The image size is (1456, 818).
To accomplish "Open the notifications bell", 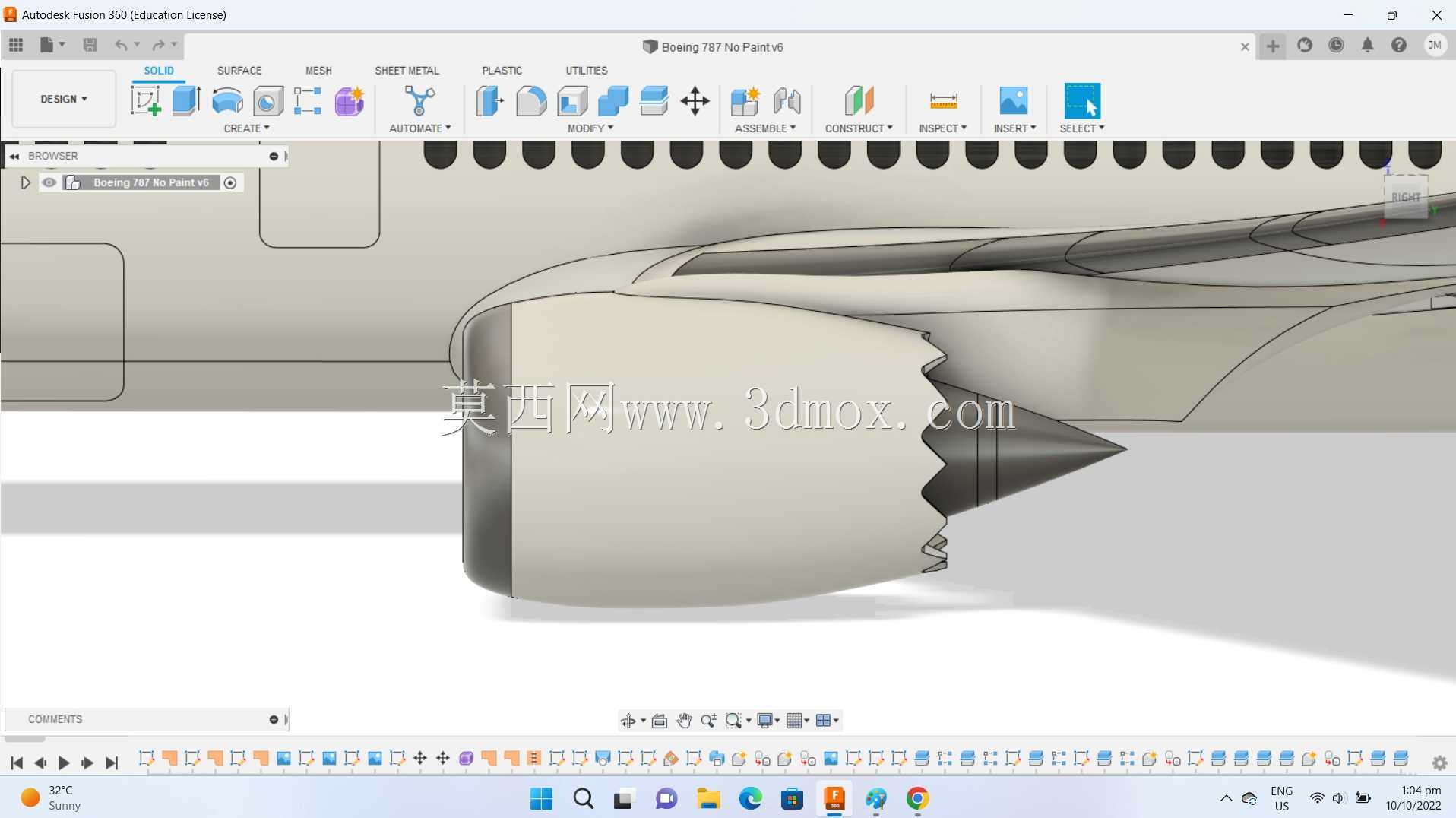I will (1367, 46).
